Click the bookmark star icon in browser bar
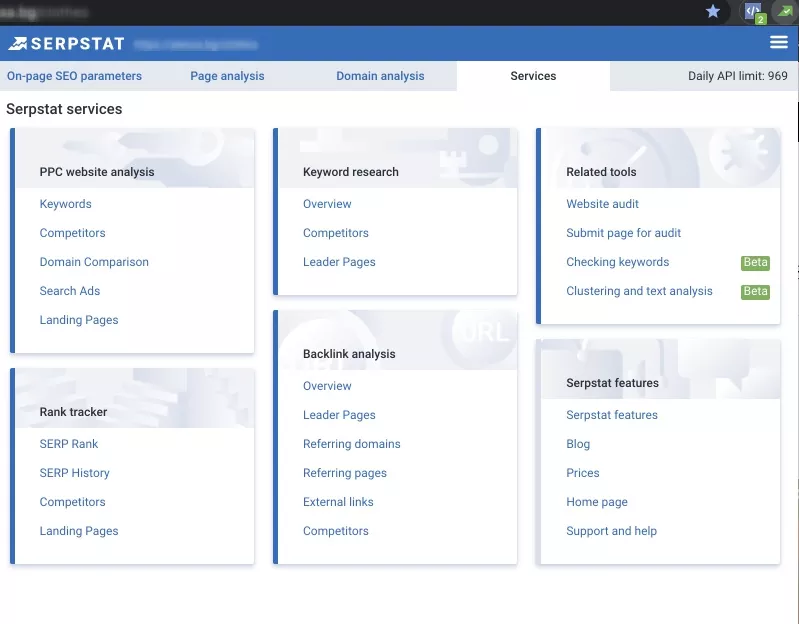This screenshot has height=624, width=799. pos(713,11)
